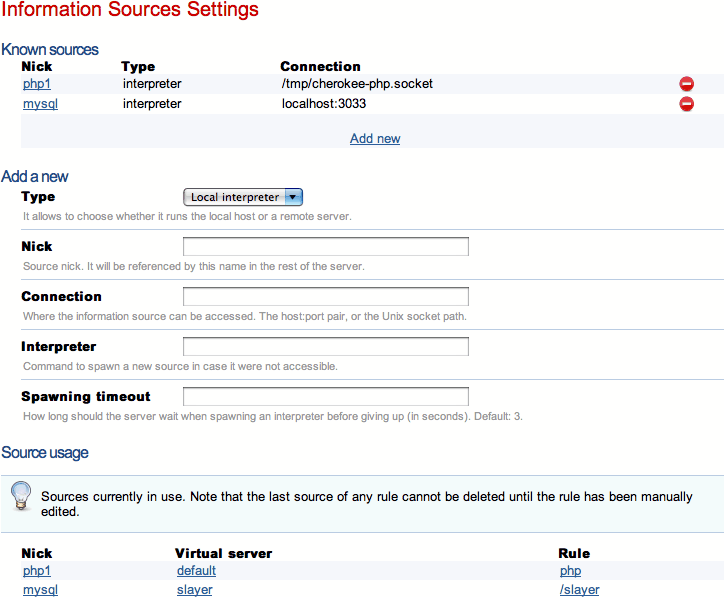The width and height of the screenshot is (724, 597).
Task: Click the Spawning timeout field
Action: (325, 397)
